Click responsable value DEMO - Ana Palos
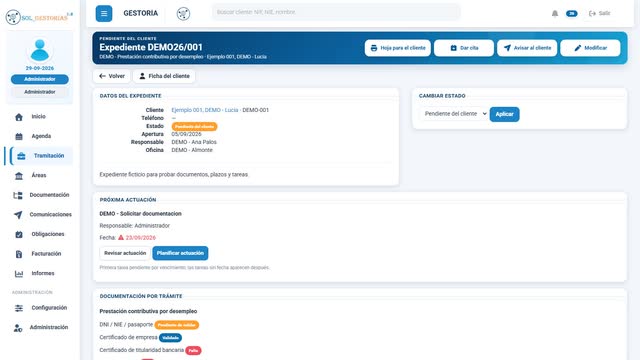The height and width of the screenshot is (360, 640). point(194,142)
